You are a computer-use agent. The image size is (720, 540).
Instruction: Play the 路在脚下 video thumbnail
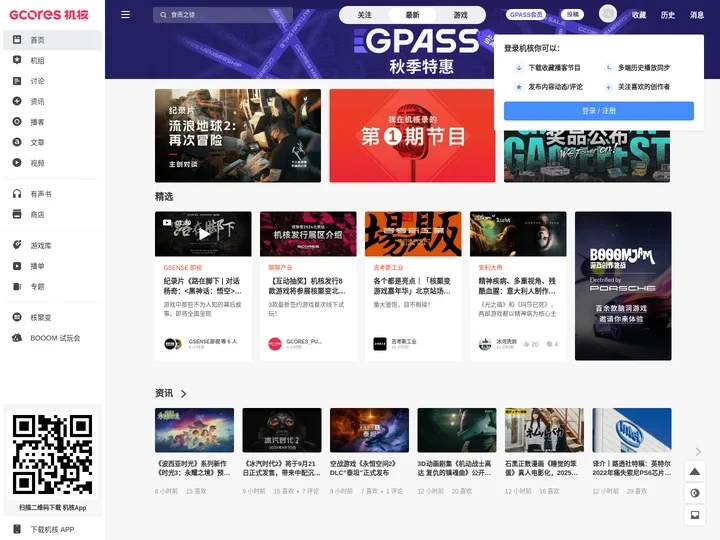pyautogui.click(x=203, y=234)
